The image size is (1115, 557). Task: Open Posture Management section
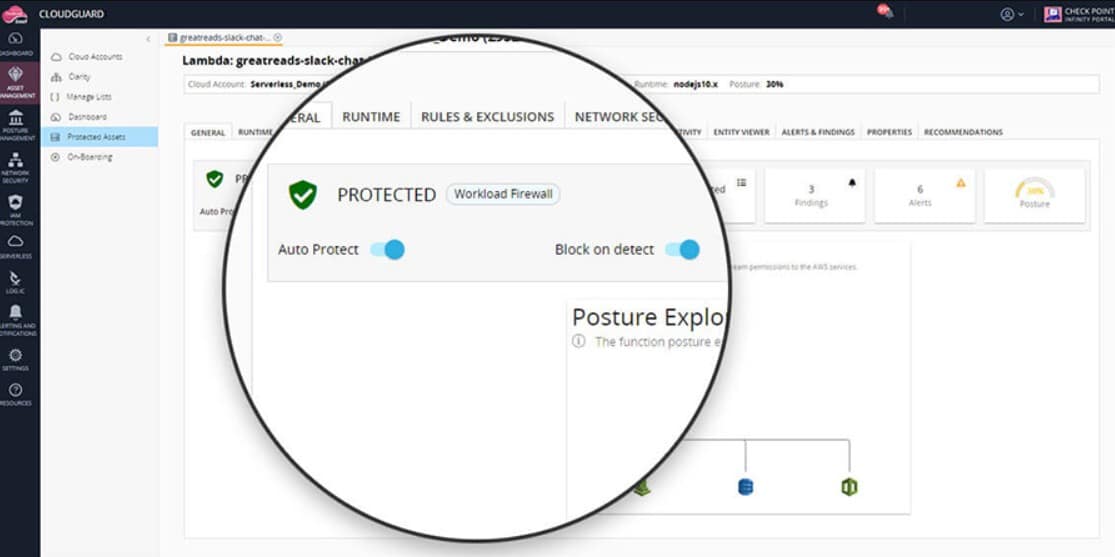click(x=15, y=125)
